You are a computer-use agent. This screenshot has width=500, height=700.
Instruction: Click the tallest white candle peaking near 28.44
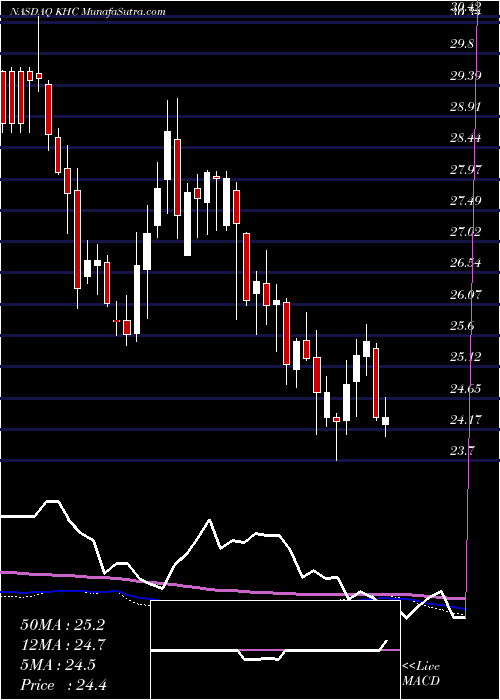click(167, 156)
